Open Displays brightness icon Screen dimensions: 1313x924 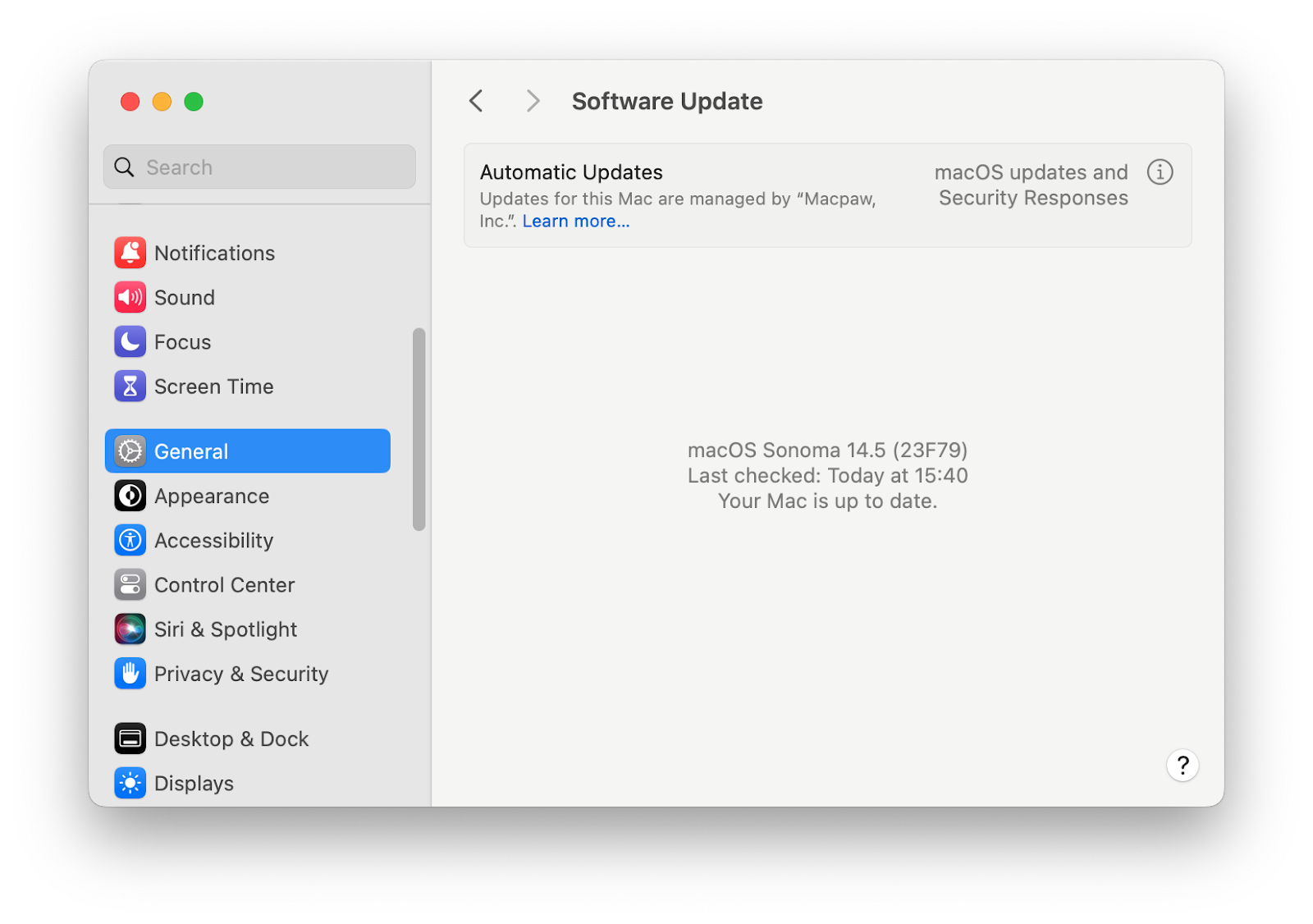click(x=130, y=783)
